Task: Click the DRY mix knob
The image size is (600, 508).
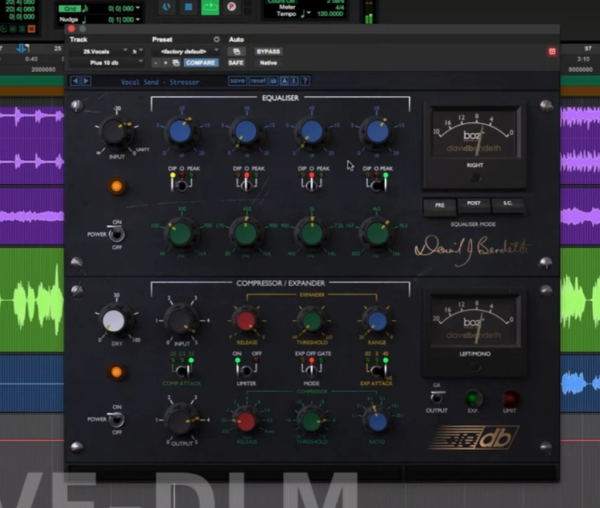Action: [x=114, y=321]
